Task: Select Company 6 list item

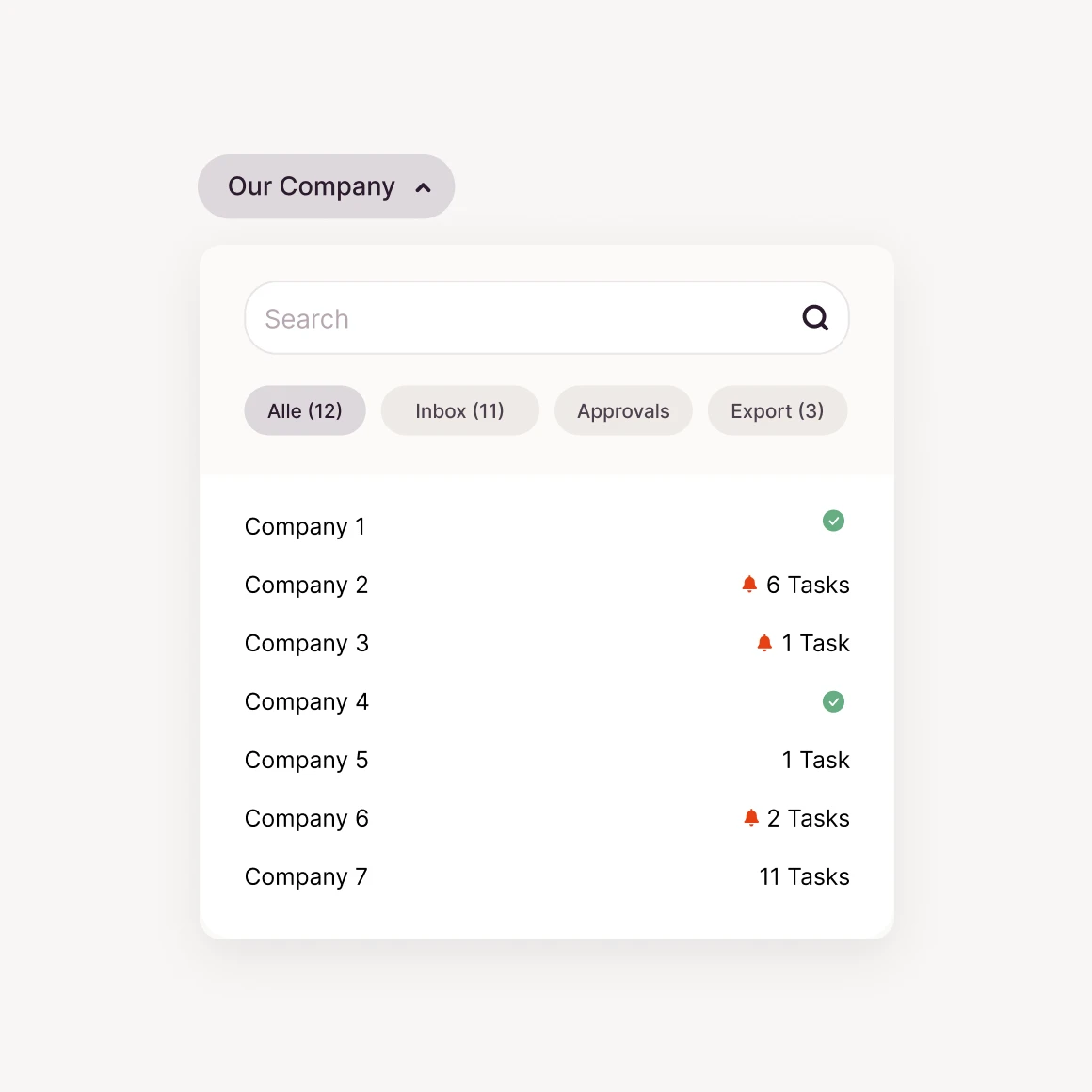Action: pyautogui.click(x=306, y=818)
